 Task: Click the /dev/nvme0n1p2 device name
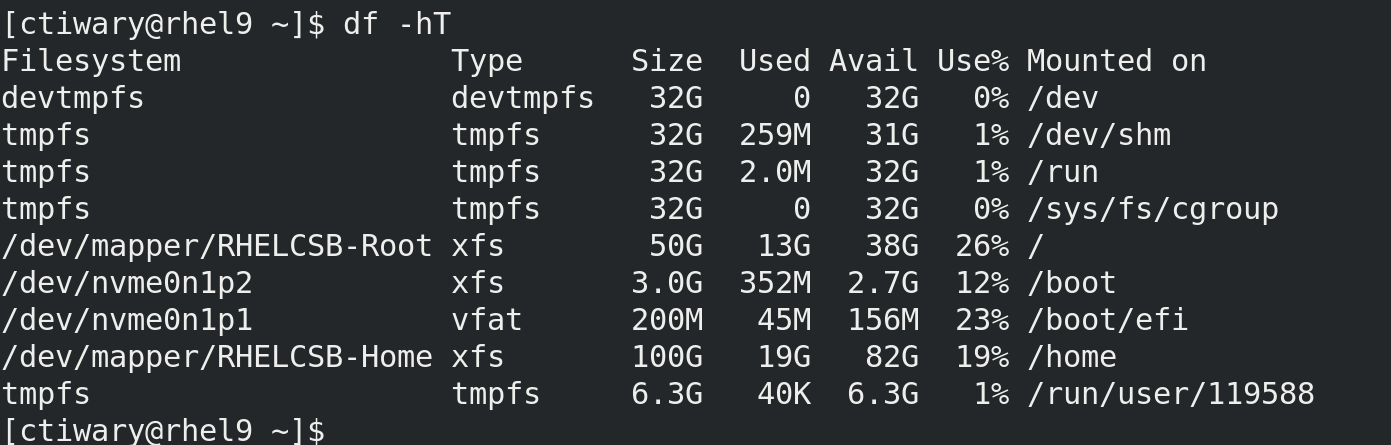pos(127,283)
